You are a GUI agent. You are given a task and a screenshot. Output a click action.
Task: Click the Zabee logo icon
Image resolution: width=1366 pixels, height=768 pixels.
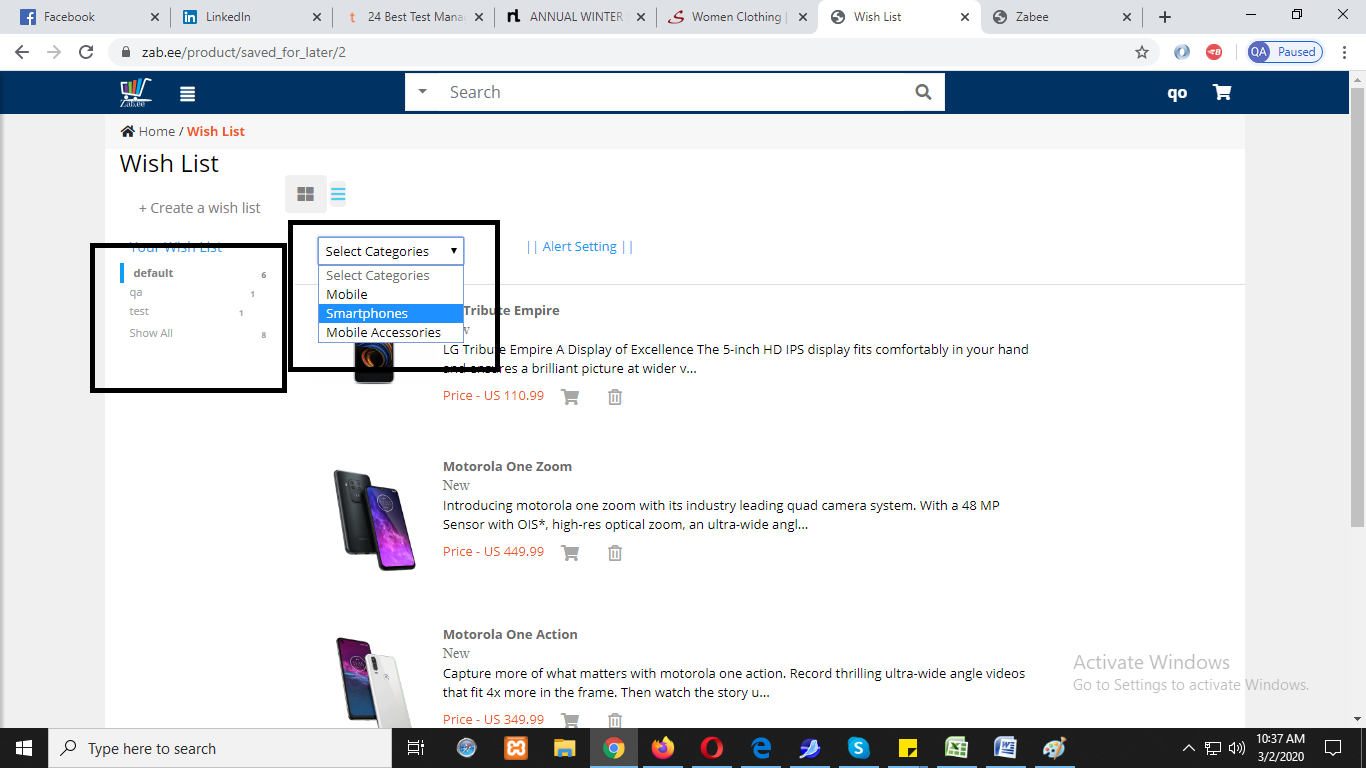point(134,93)
